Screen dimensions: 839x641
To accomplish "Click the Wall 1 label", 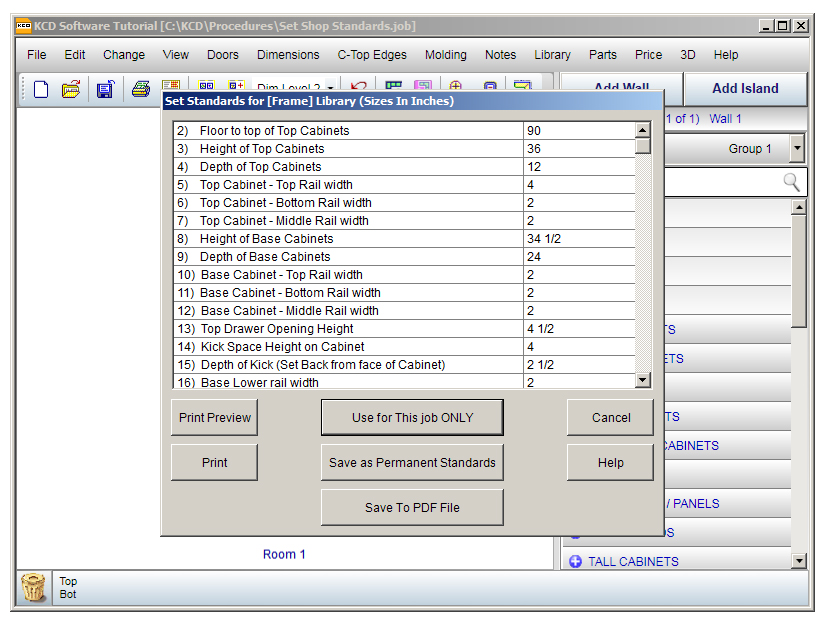I will pos(725,119).
